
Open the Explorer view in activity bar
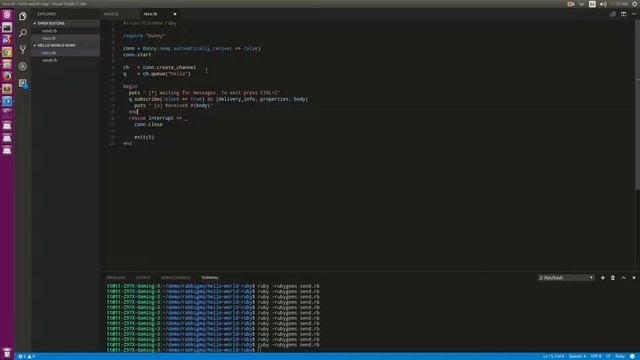pyautogui.click(x=23, y=16)
